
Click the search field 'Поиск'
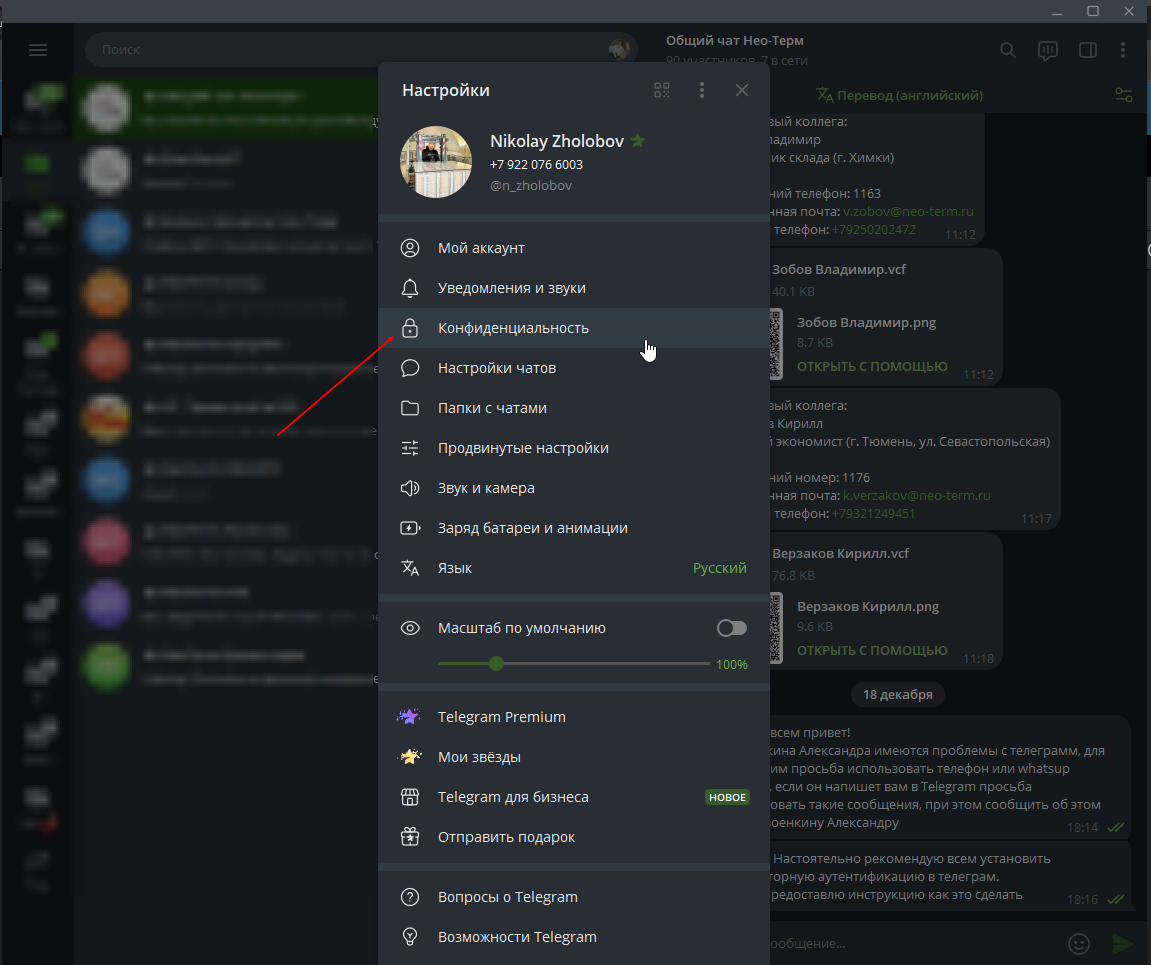(361, 50)
